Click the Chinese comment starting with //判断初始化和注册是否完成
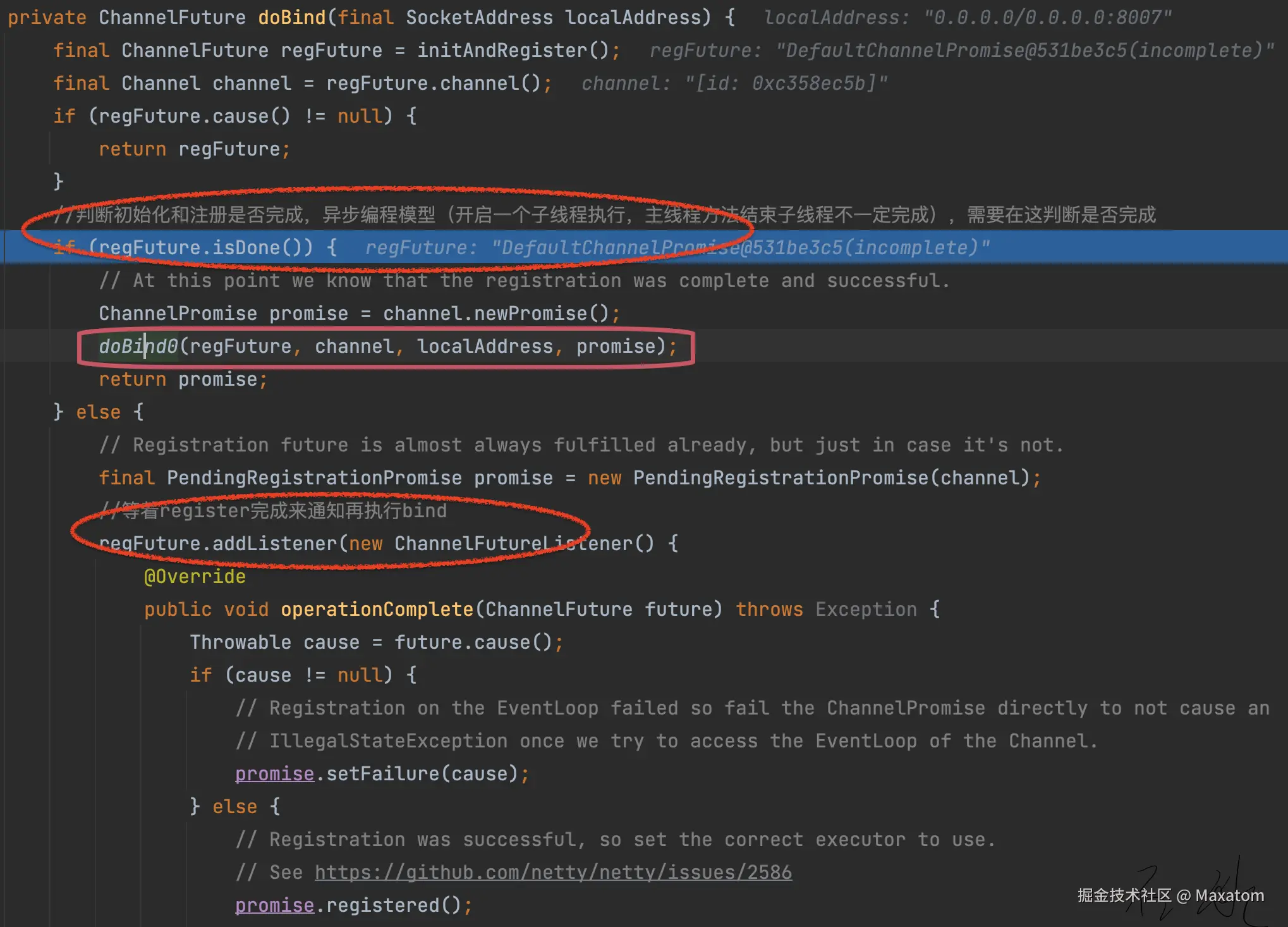This screenshot has width=1288, height=927. pyautogui.click(x=605, y=214)
